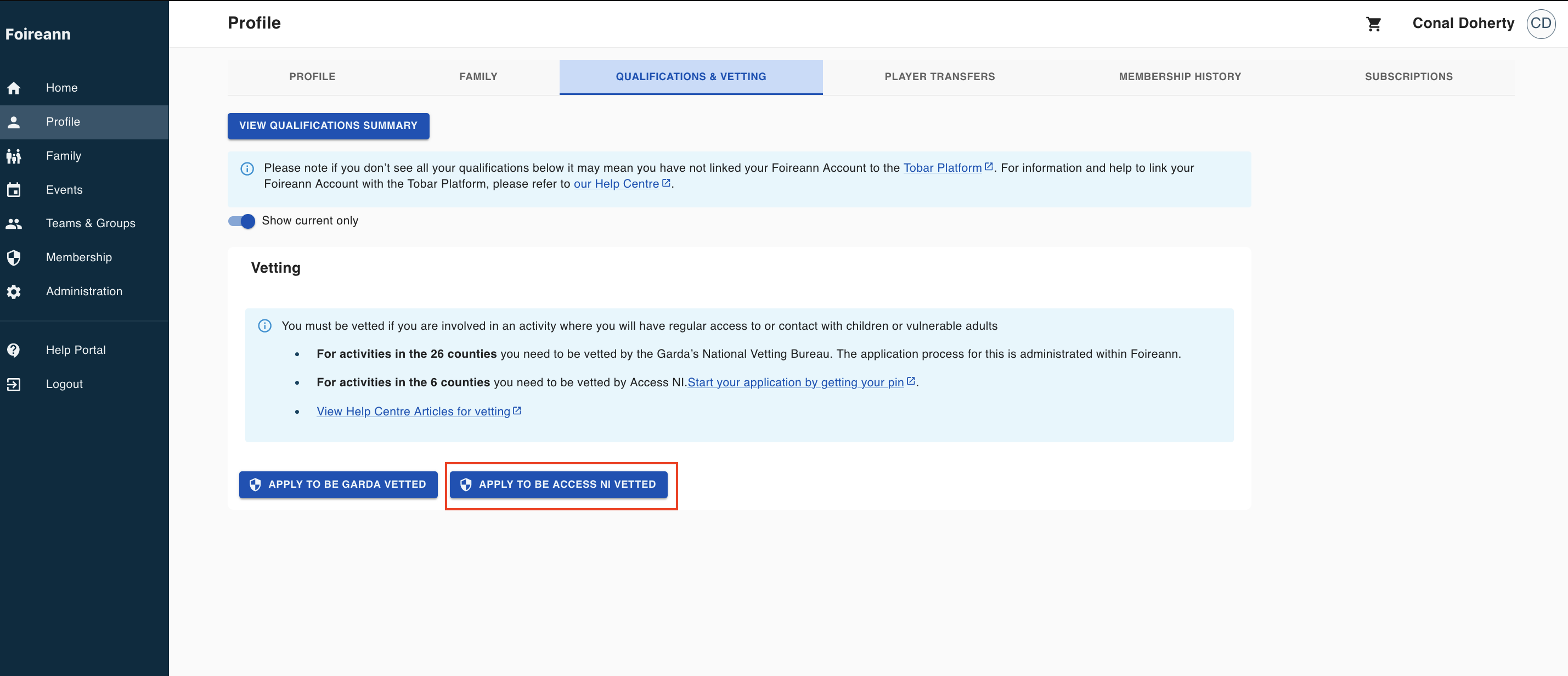Click the Family people icon in sidebar
Image resolution: width=1568 pixels, height=676 pixels.
click(14, 156)
